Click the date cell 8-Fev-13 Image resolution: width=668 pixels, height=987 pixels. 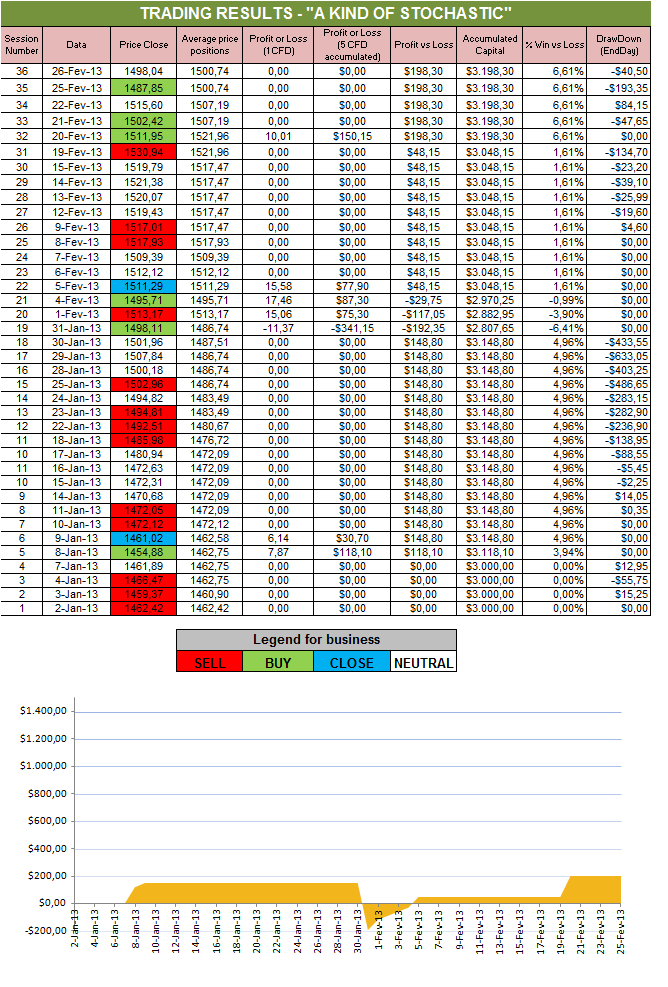(76, 242)
